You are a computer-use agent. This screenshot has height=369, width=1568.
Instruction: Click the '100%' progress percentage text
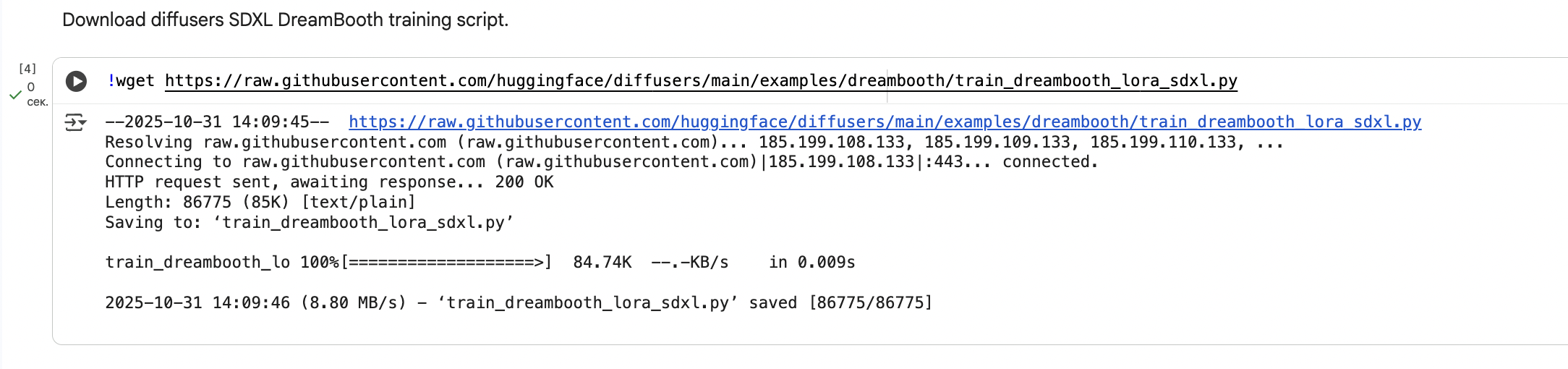(320, 263)
